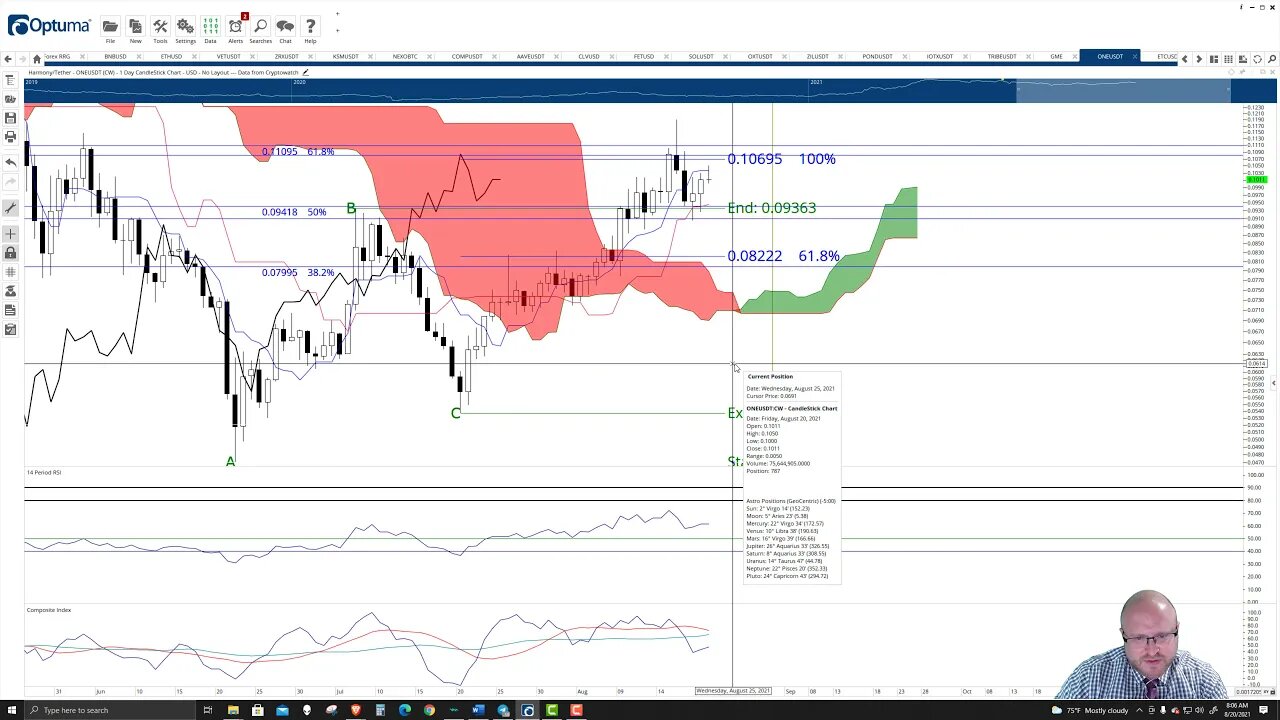Click the refresh data circular icon
Viewport: 1280px width, 720px height.
click(x=1257, y=59)
